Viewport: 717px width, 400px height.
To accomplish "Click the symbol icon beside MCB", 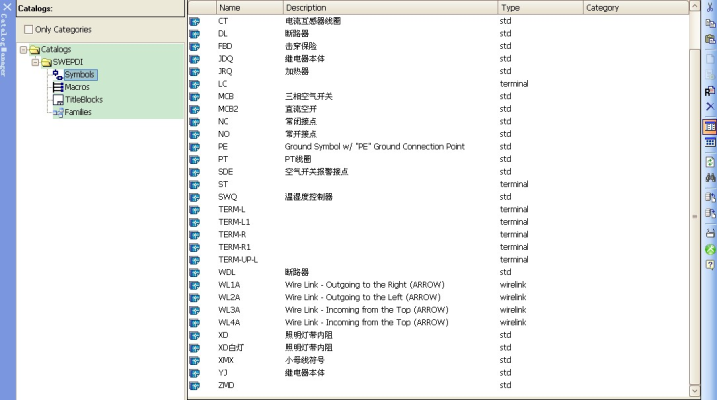I will click(195, 96).
